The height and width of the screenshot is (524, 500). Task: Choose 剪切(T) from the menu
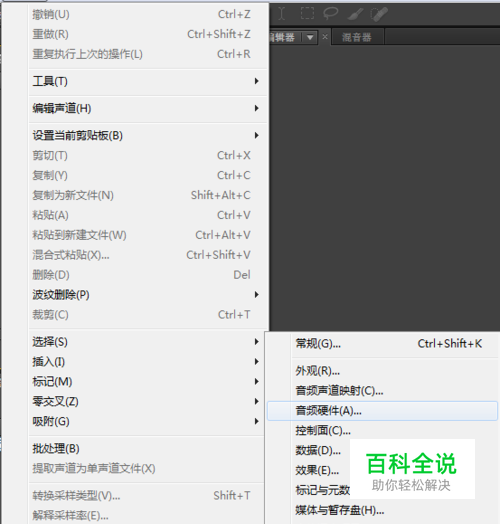[x=148, y=155]
